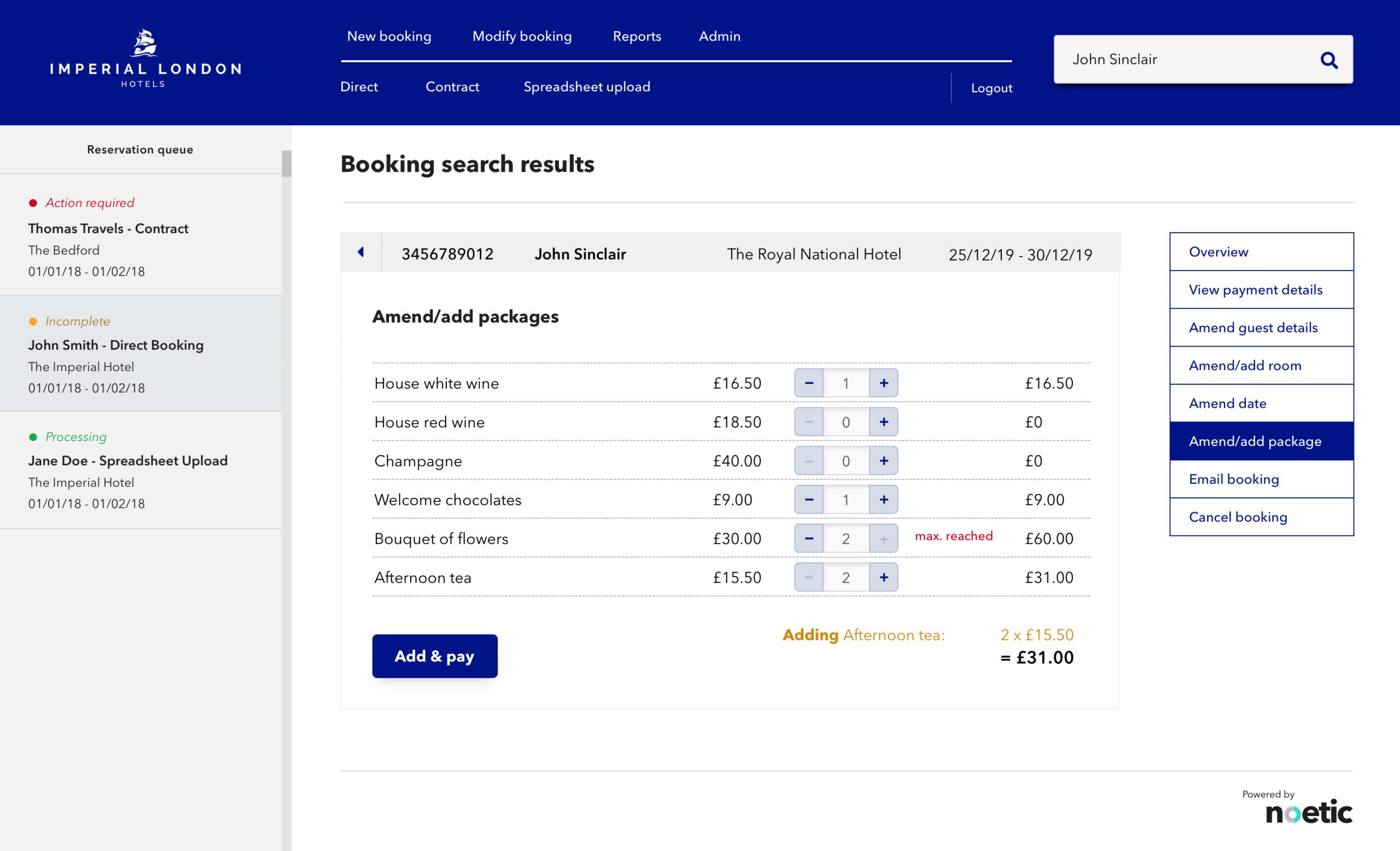This screenshot has height=851, width=1400.
Task: Go to the Reports menu
Action: click(x=637, y=36)
